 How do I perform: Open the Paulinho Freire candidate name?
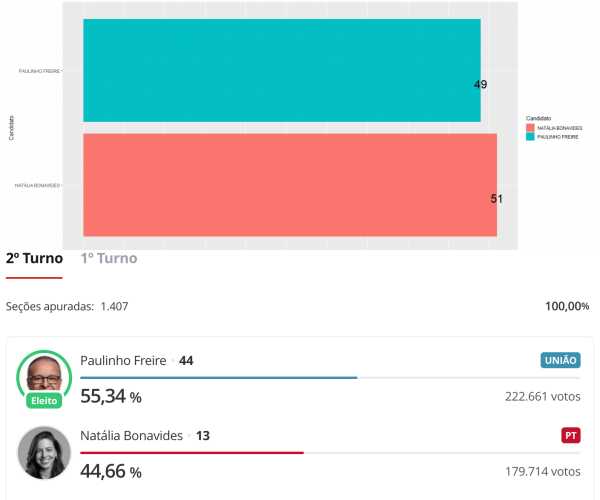[x=123, y=360]
